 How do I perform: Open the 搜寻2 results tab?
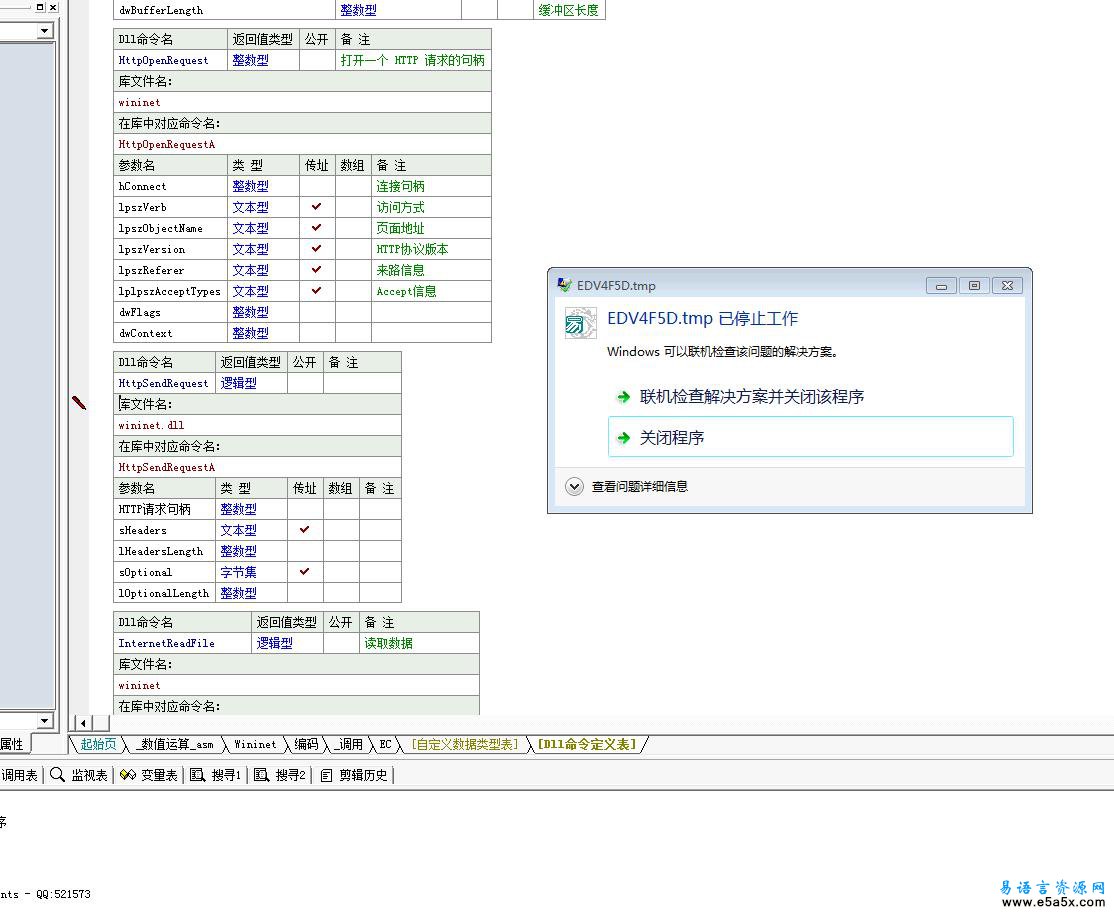(280, 775)
